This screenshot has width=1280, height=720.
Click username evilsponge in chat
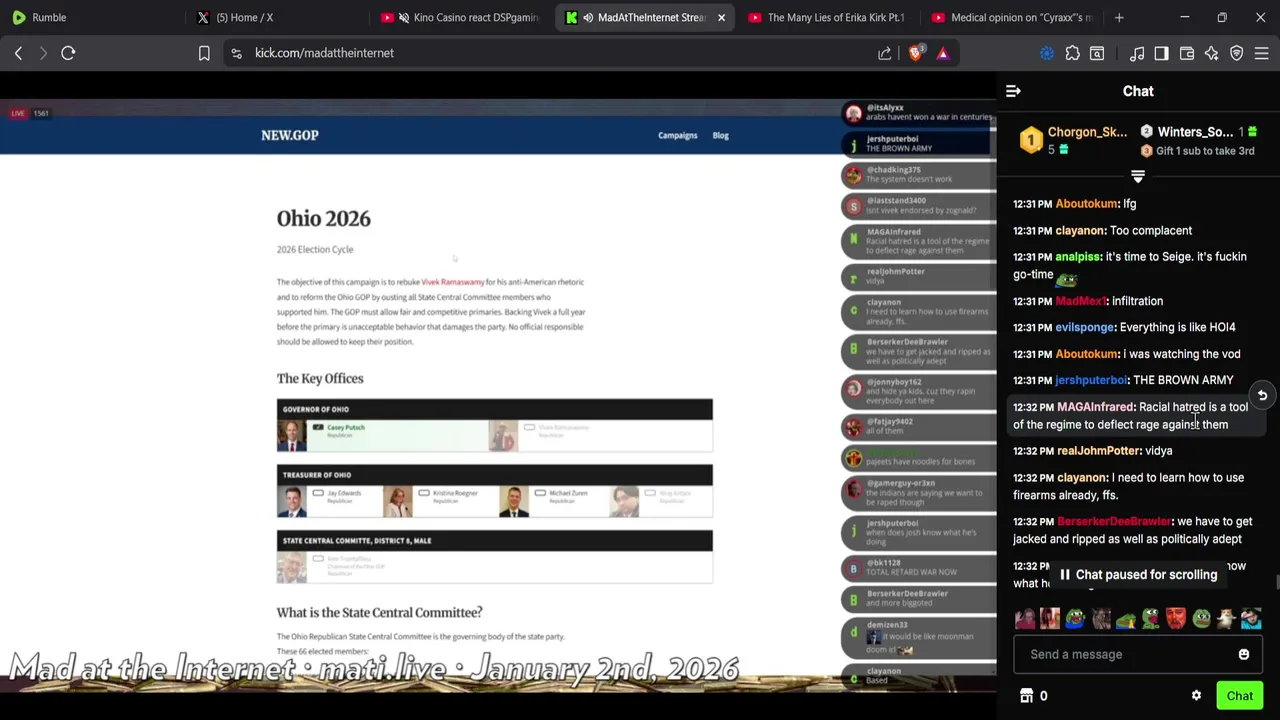(1084, 327)
